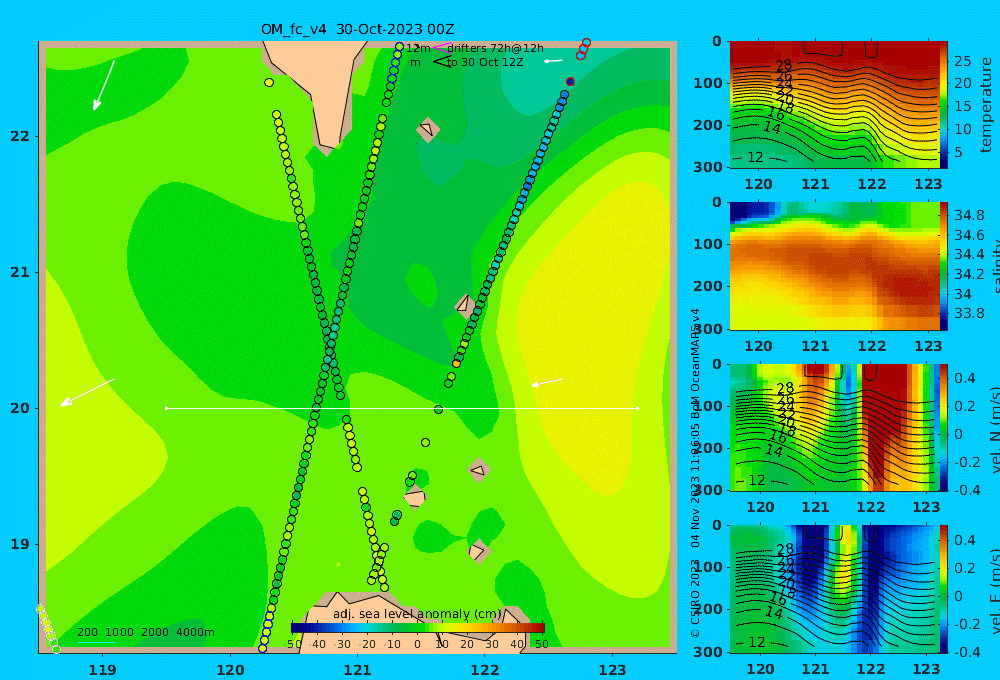Click the 'vel. N (m/s)' axis label
This screenshot has height=680, width=1000.
[x=995, y=430]
